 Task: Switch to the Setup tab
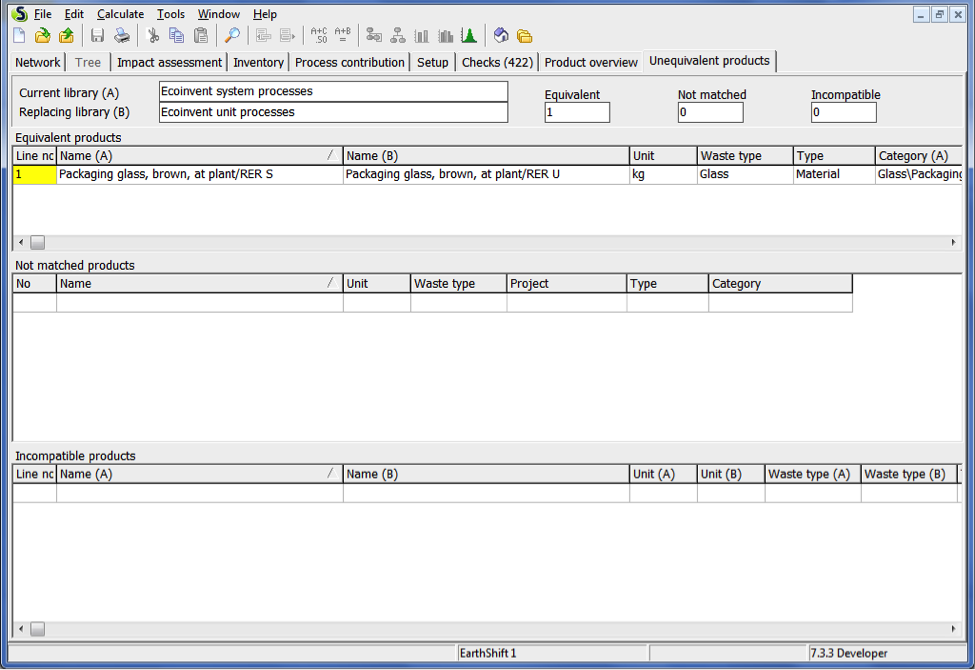pyautogui.click(x=432, y=62)
